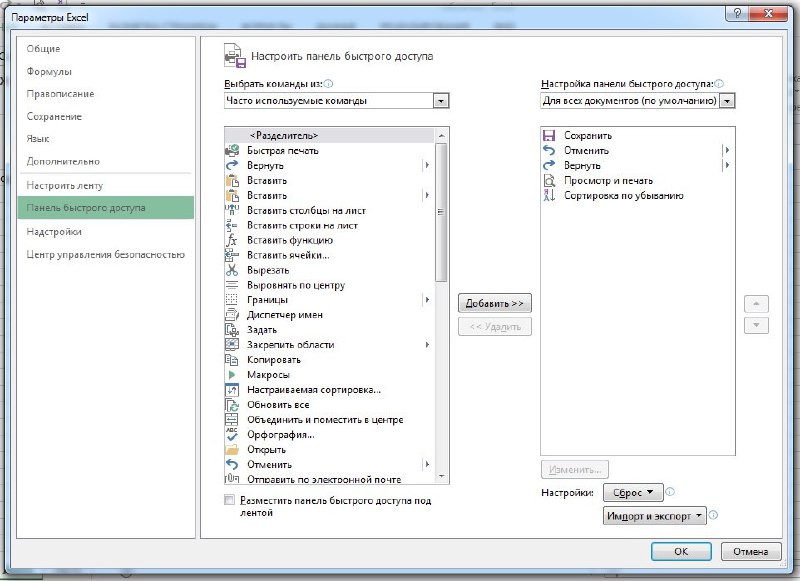
Task: Click the command list vertical scrollbar thumb
Action: [x=441, y=212]
